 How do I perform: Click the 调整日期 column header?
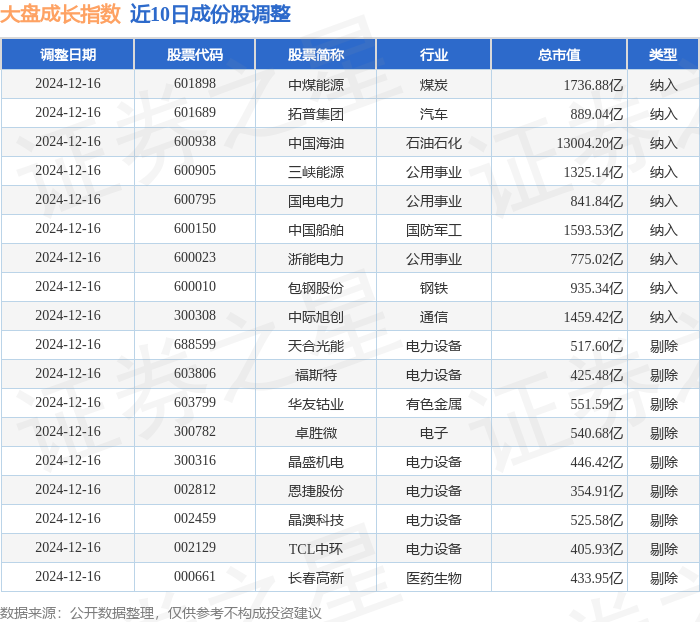click(68, 54)
